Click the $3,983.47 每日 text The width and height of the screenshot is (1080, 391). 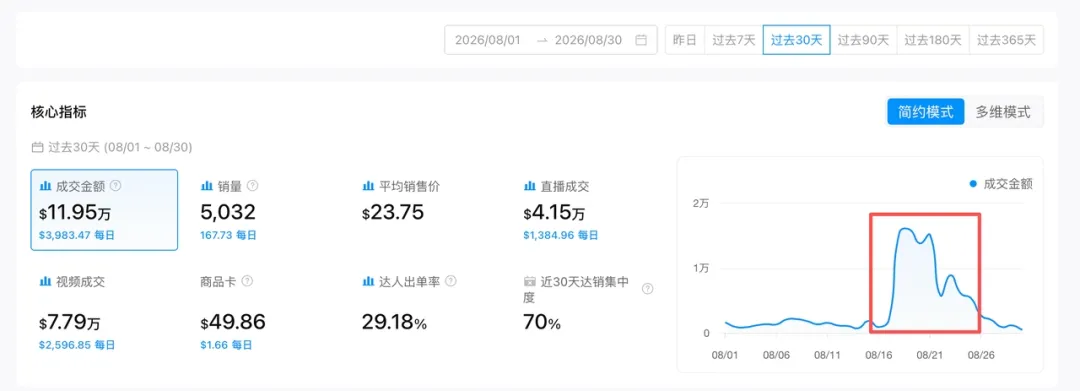click(77, 235)
